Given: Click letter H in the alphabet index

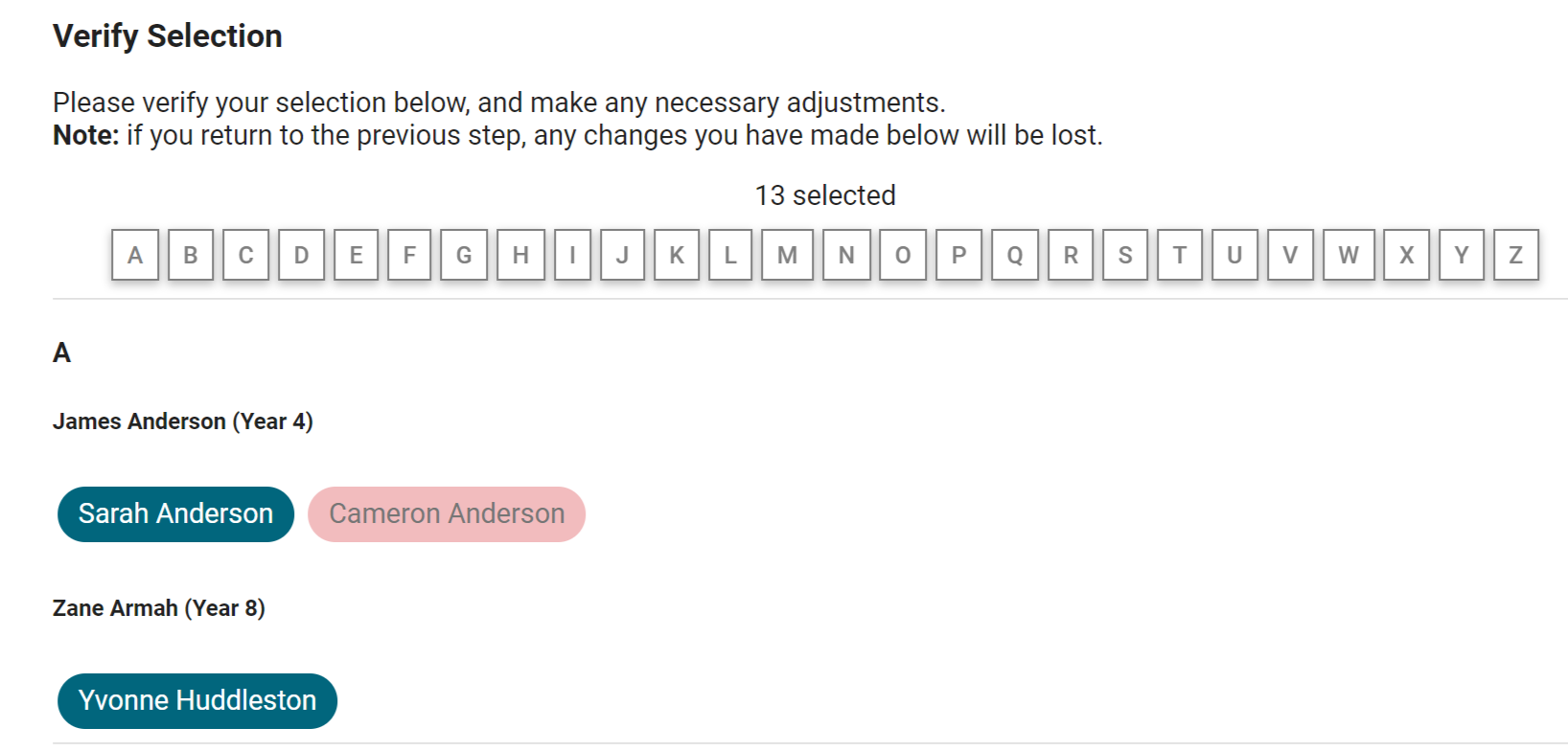Looking at the screenshot, I should pyautogui.click(x=520, y=255).
